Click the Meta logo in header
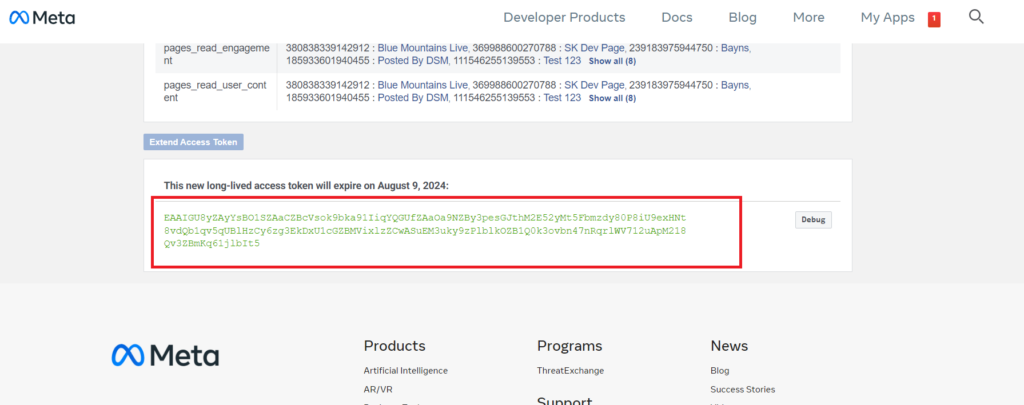Image resolution: width=1024 pixels, height=405 pixels. [42, 18]
